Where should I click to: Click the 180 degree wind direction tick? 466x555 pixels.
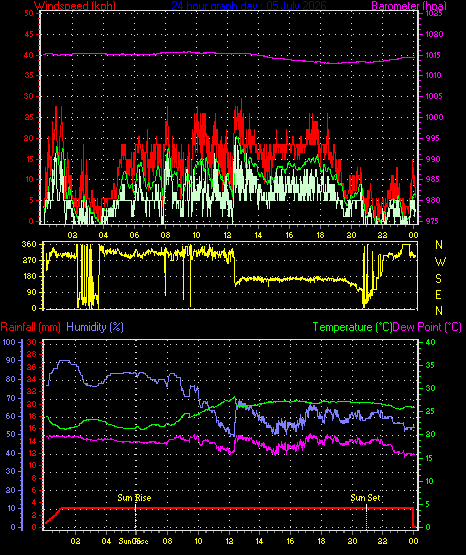pos(29,276)
